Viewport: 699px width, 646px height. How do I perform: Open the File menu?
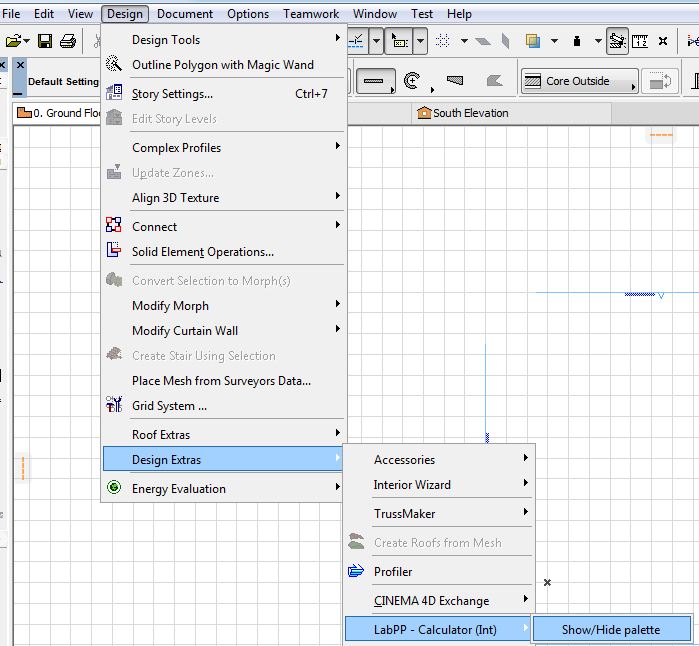(x=11, y=14)
